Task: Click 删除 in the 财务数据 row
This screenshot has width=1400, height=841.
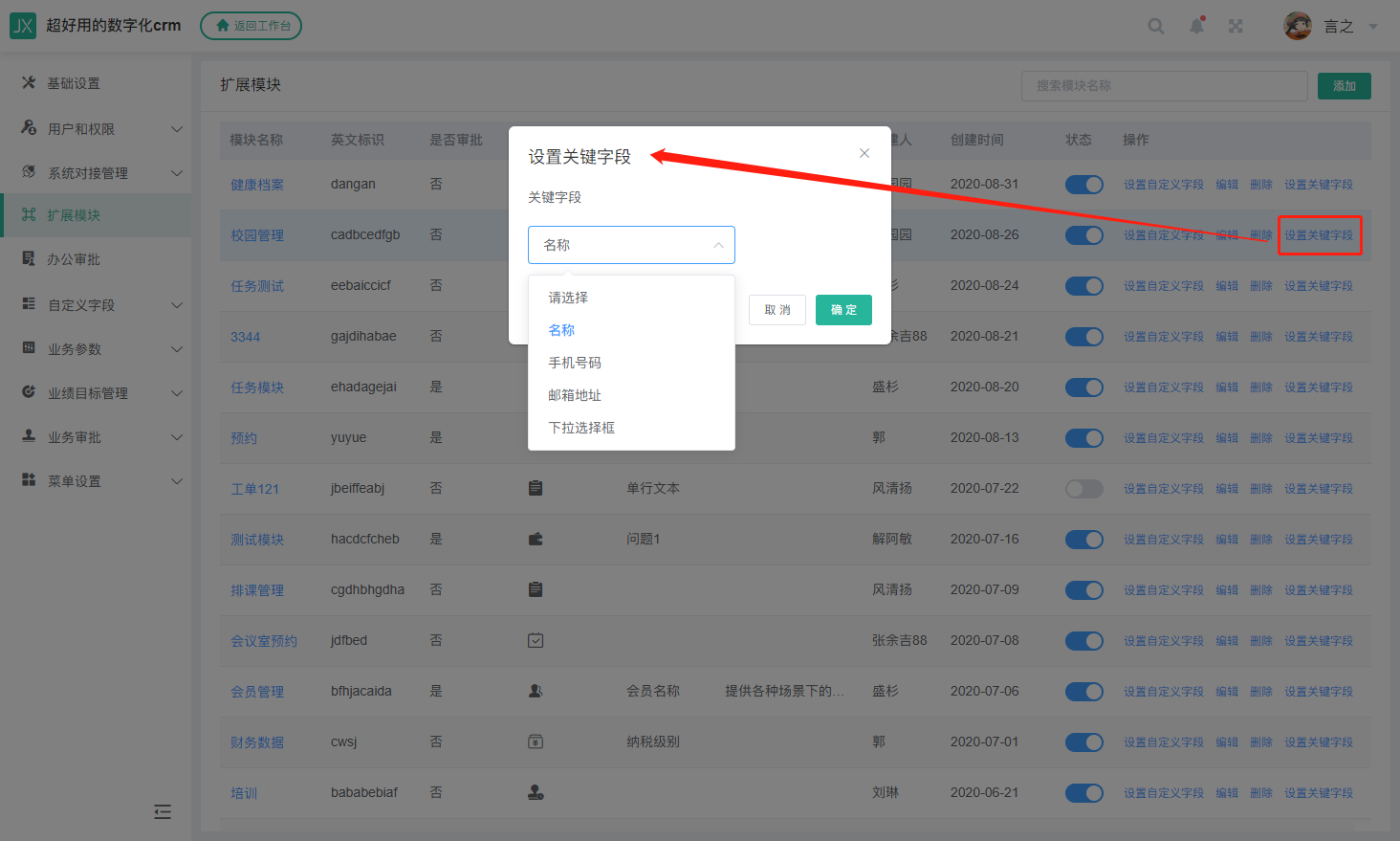Action: click(1261, 742)
